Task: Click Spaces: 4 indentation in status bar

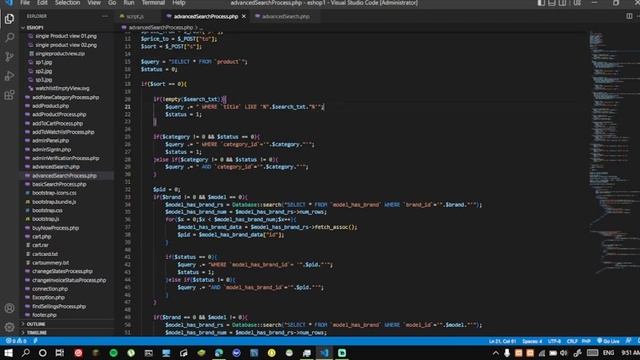Action: click(532, 341)
